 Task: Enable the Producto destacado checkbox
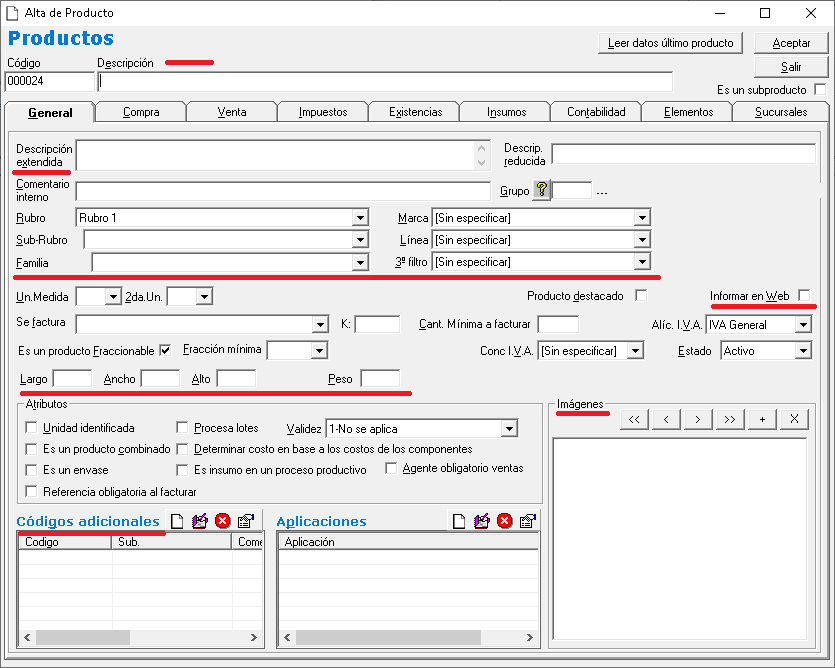pos(641,296)
